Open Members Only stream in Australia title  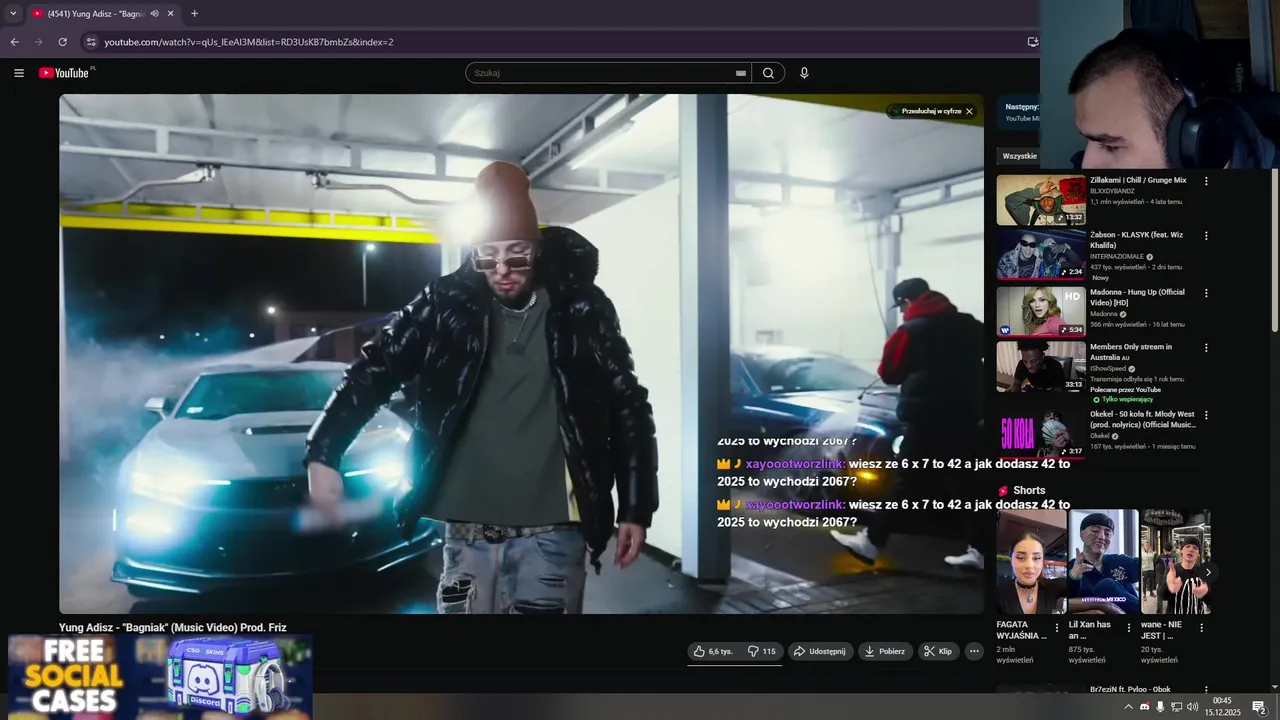click(1131, 352)
